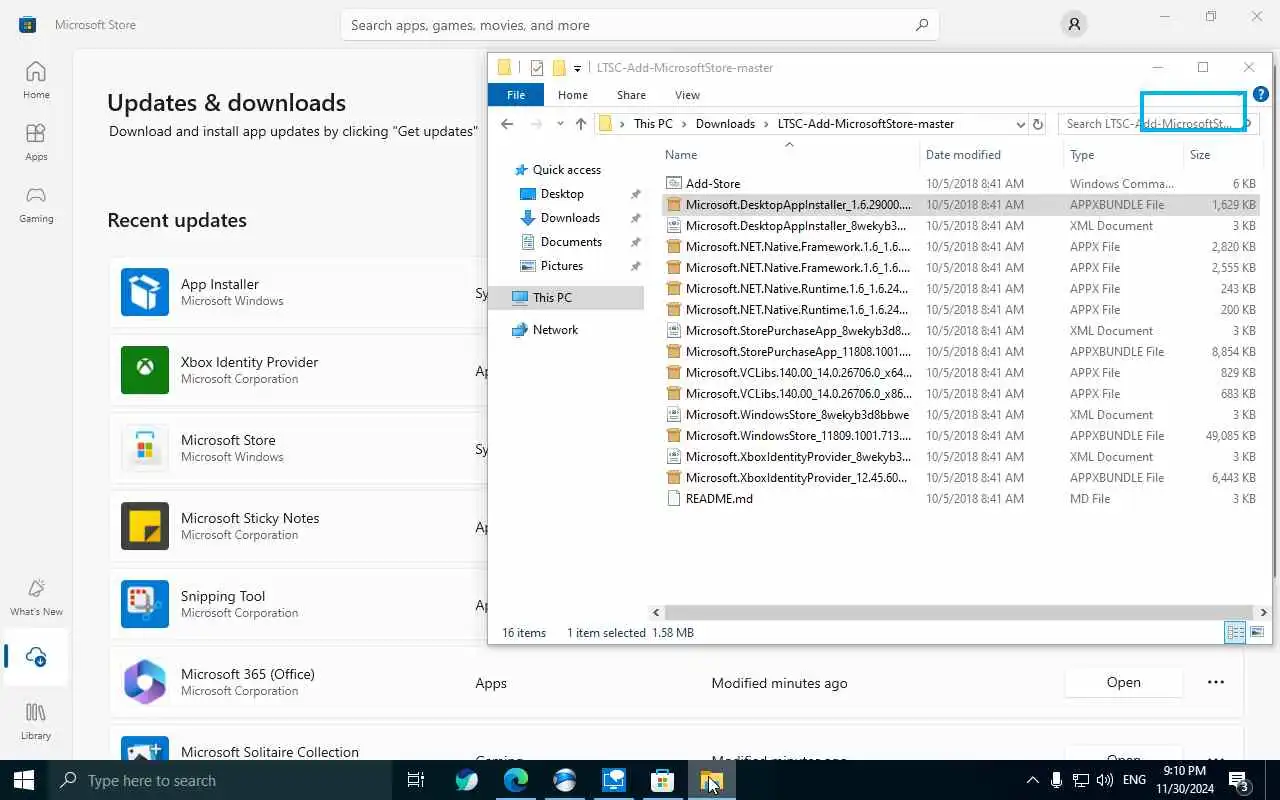The height and width of the screenshot is (800, 1280).
Task: Open Home in Microsoft Store sidebar
Action: coord(36,80)
